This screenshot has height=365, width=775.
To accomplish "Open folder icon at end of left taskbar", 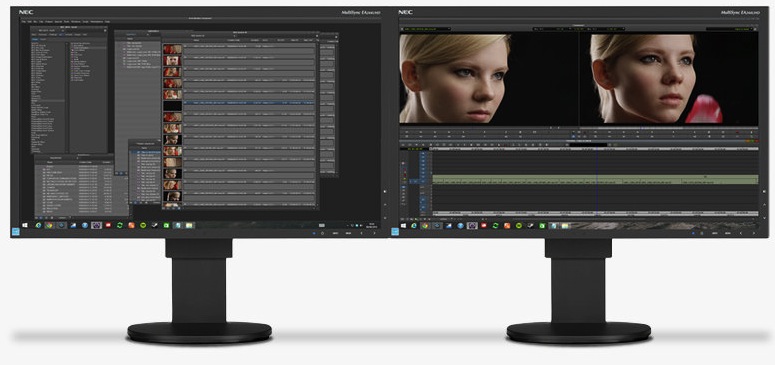I will [189, 225].
